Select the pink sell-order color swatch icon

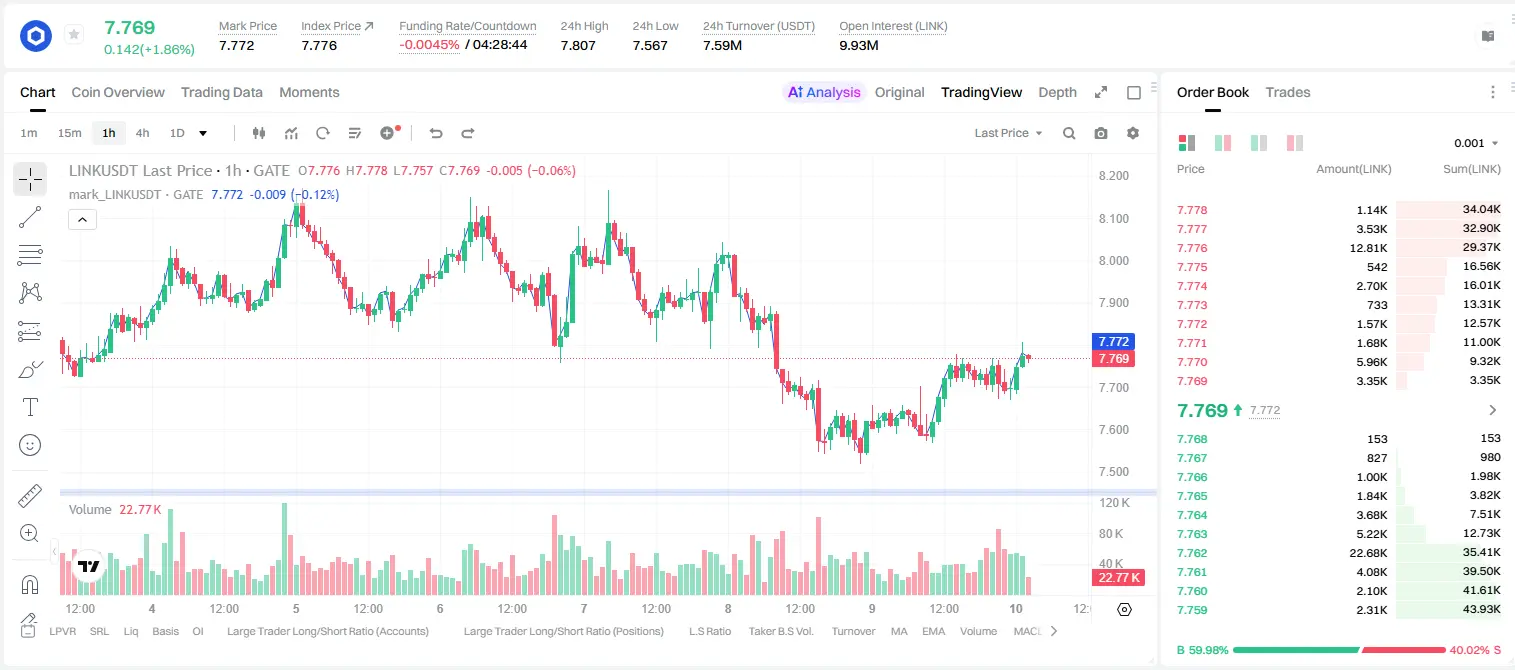[1295, 143]
